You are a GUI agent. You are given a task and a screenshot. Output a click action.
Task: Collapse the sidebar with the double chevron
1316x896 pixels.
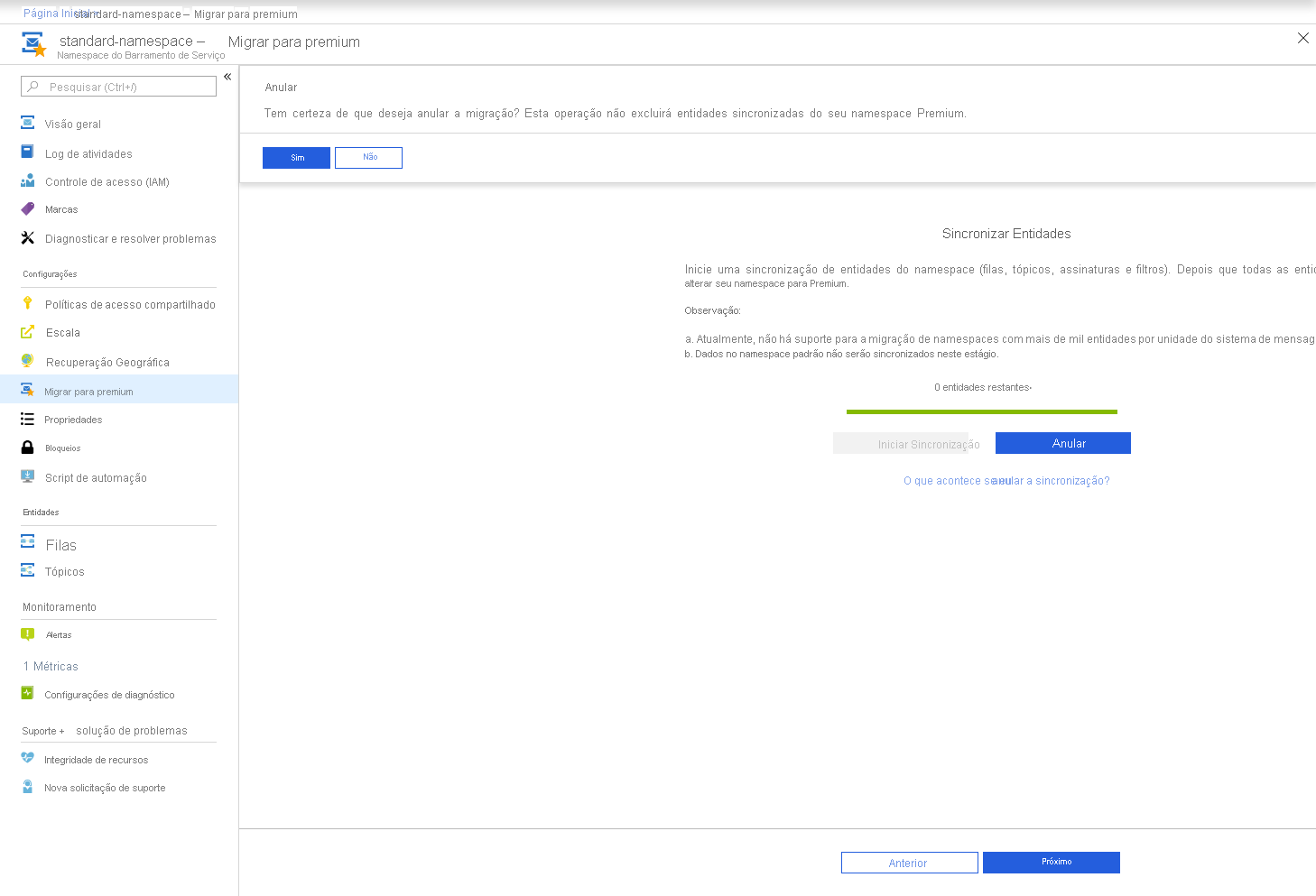click(x=227, y=77)
